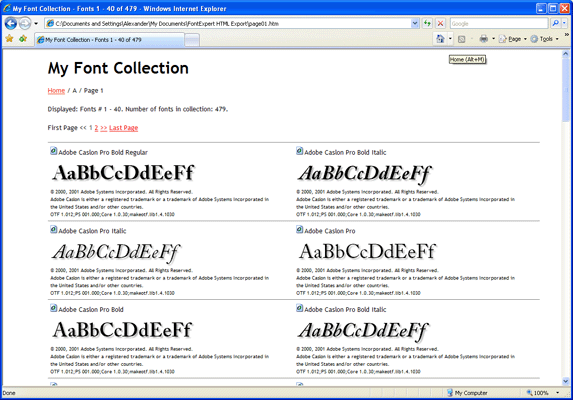Follow the Home breadcrumb link
573x400 pixels.
56,91
